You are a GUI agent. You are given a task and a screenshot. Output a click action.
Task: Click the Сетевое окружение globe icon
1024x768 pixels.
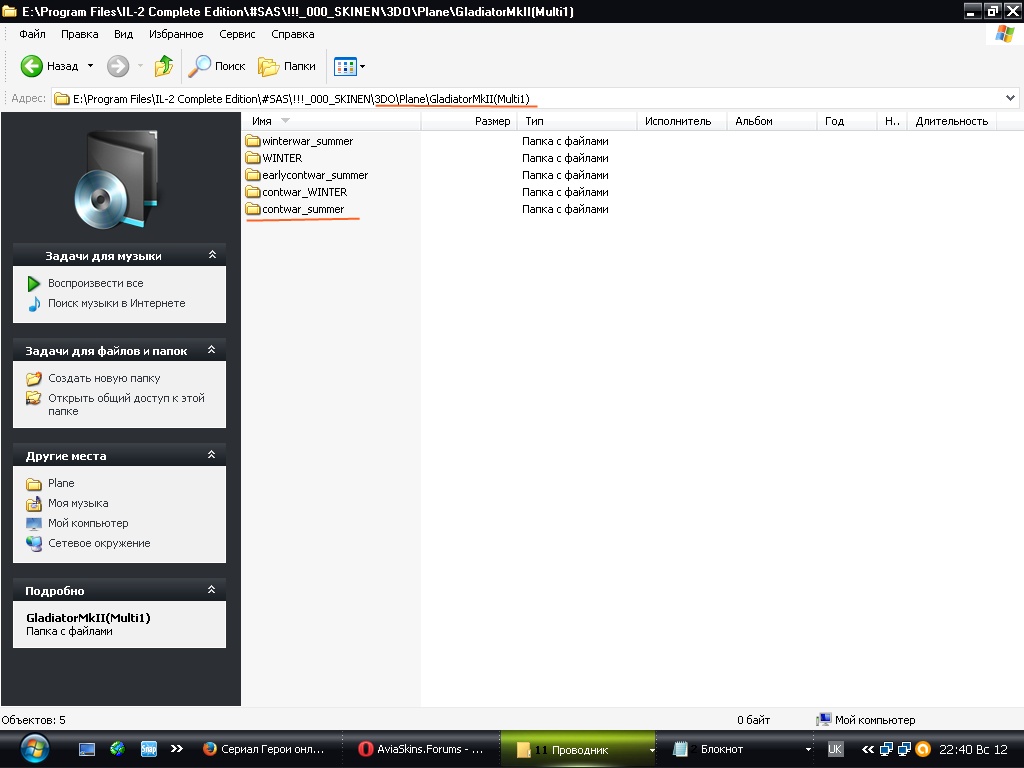coord(34,543)
